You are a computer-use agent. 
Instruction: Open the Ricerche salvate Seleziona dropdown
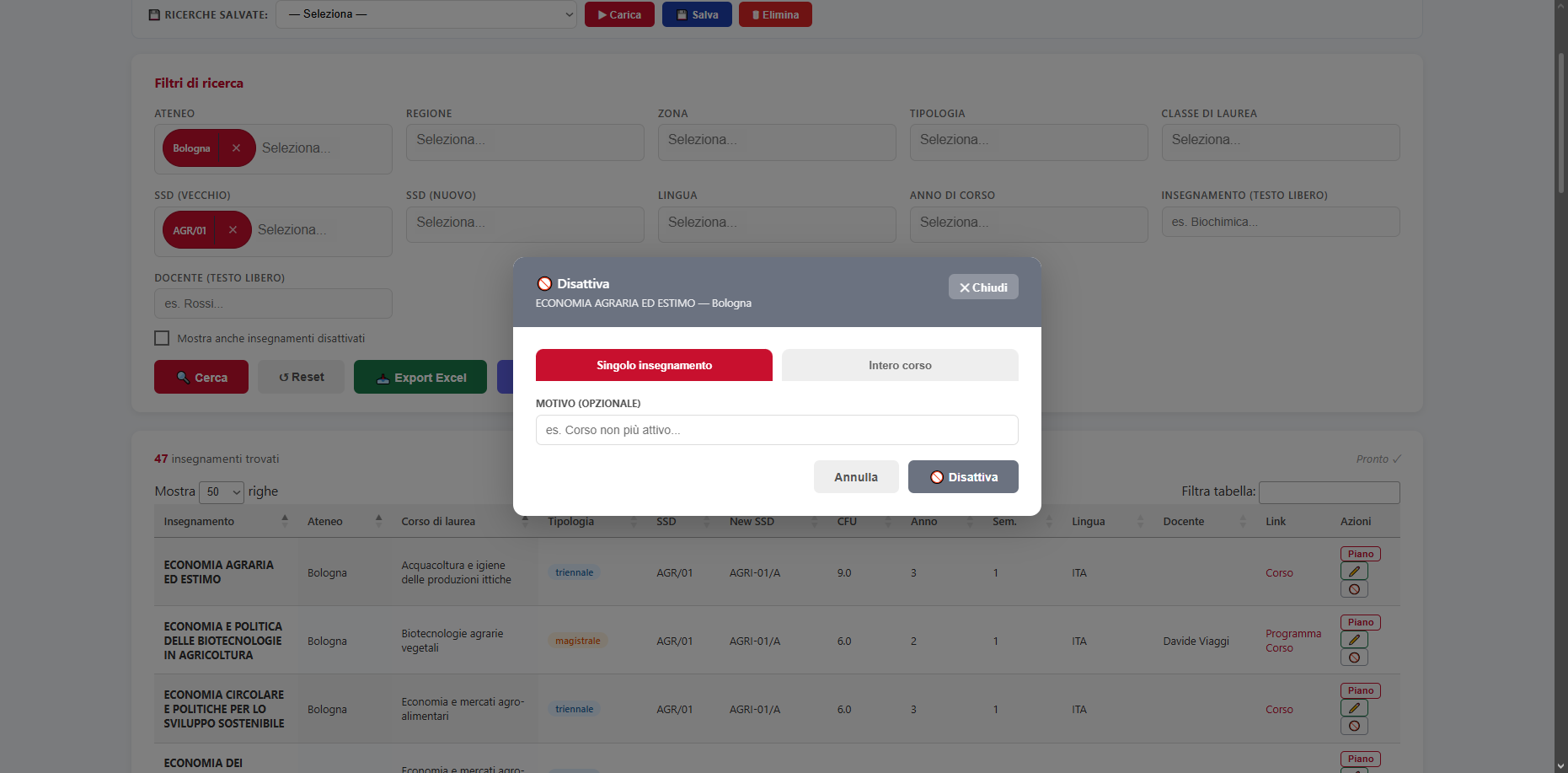click(426, 14)
